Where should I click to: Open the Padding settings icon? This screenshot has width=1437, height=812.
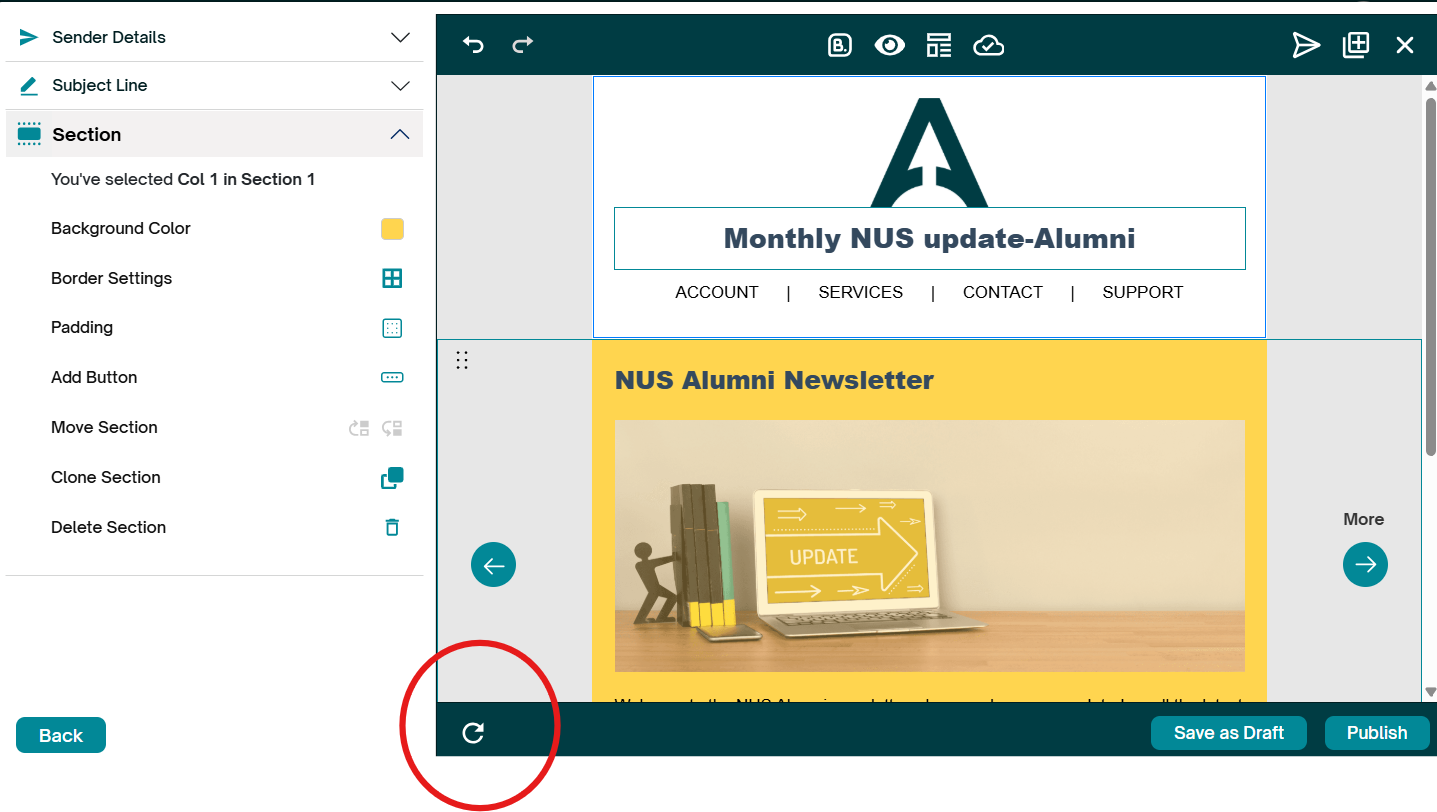click(x=392, y=328)
